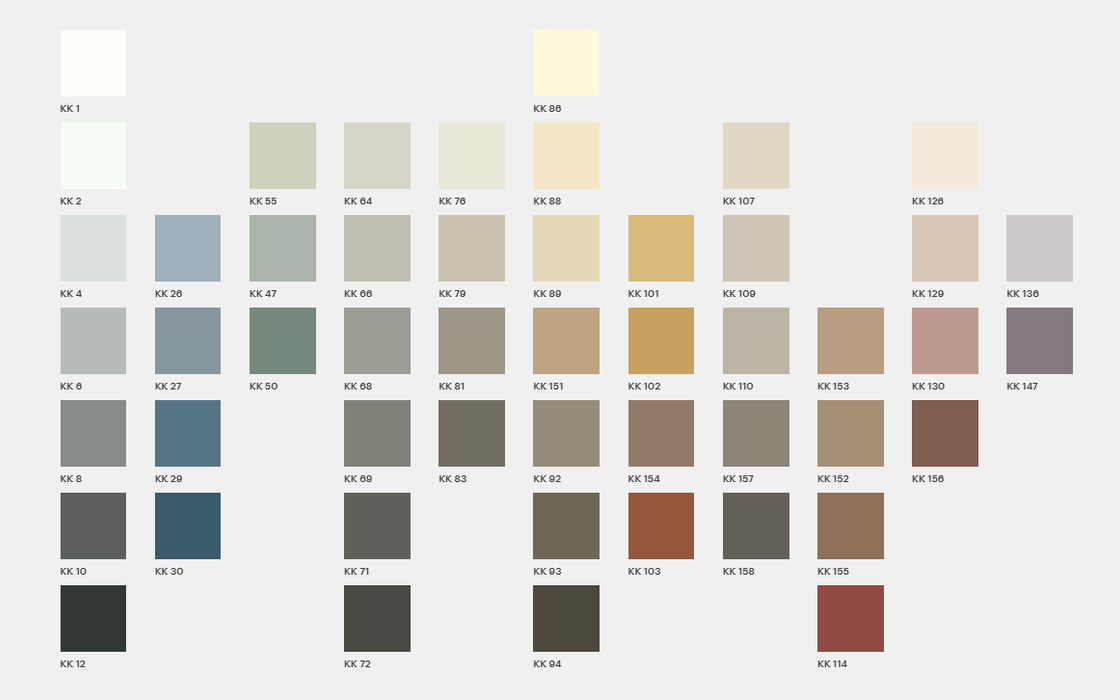Choose the KK 30 dark blue swatch
The height and width of the screenshot is (700, 1120).
pyautogui.click(x=188, y=526)
